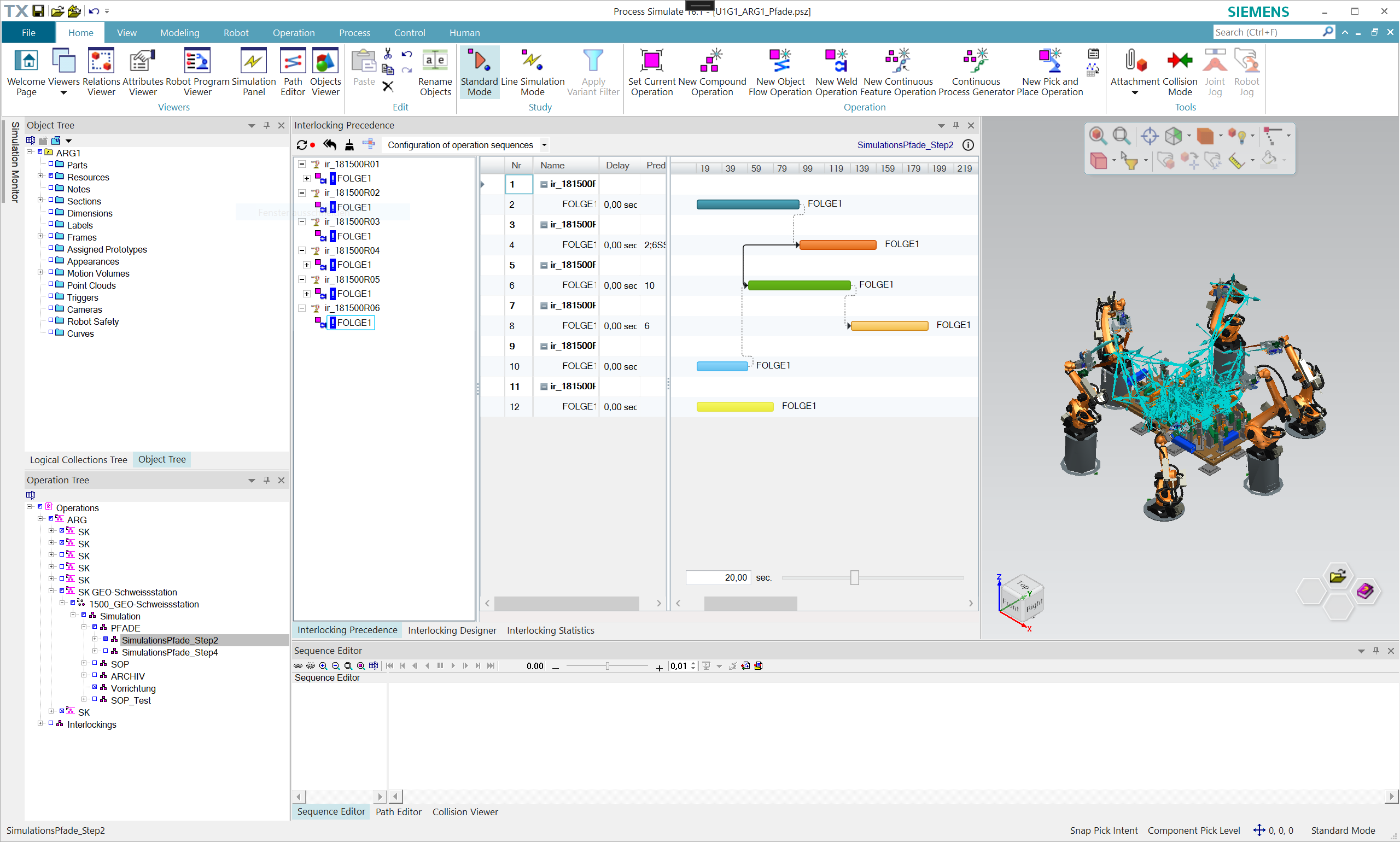Click Snap Pick Intent in status bar

[1104, 831]
